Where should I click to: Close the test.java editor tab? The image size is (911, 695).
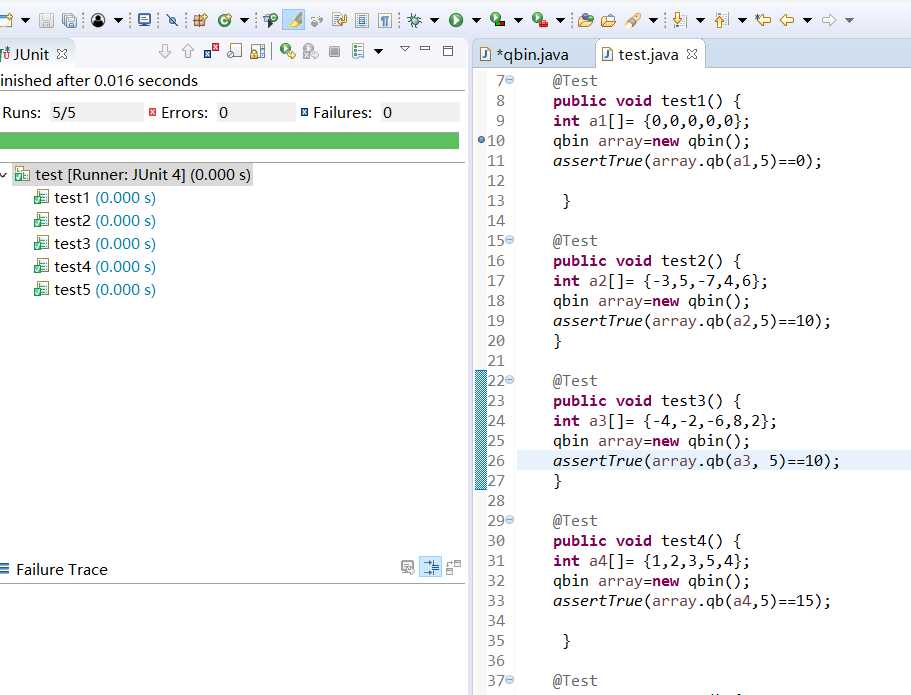[692, 54]
